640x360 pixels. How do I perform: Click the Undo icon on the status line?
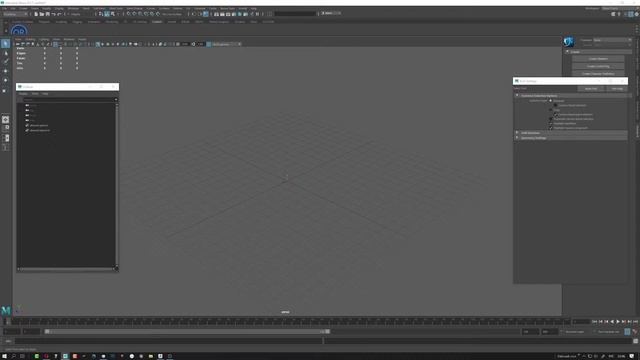[x=53, y=14]
